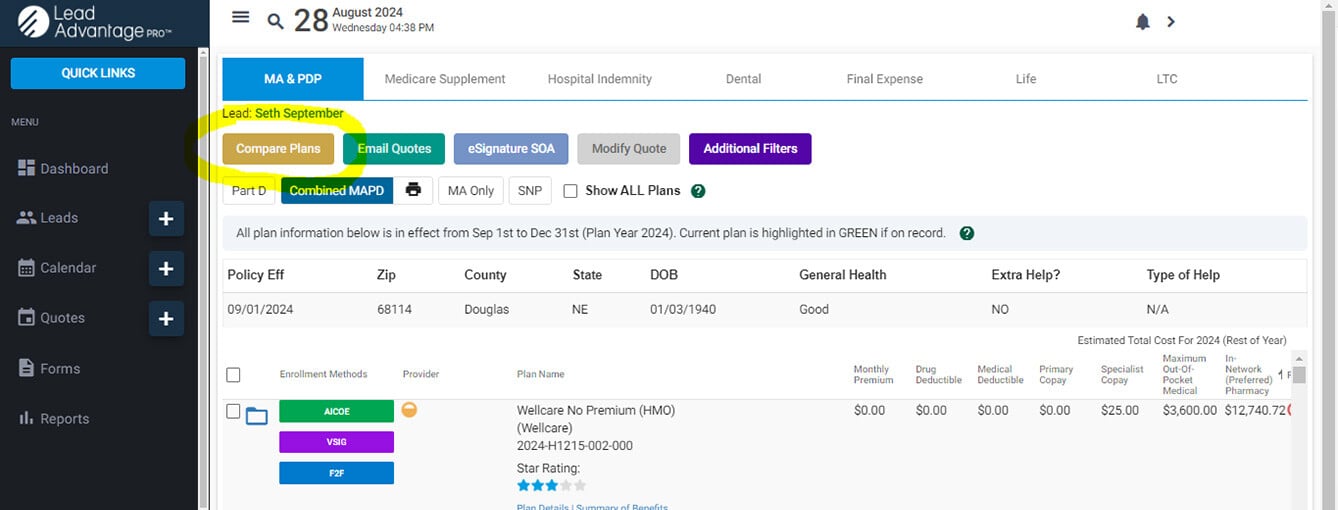
Task: Open QUICK LINKS
Action: pyautogui.click(x=98, y=73)
